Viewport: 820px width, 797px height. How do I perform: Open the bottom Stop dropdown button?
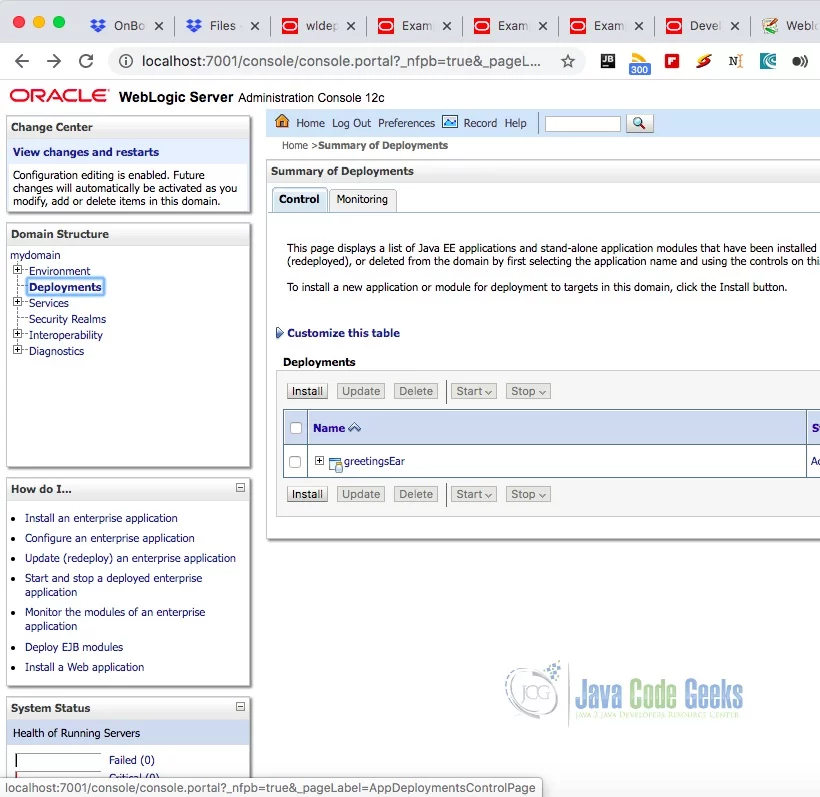click(x=528, y=494)
